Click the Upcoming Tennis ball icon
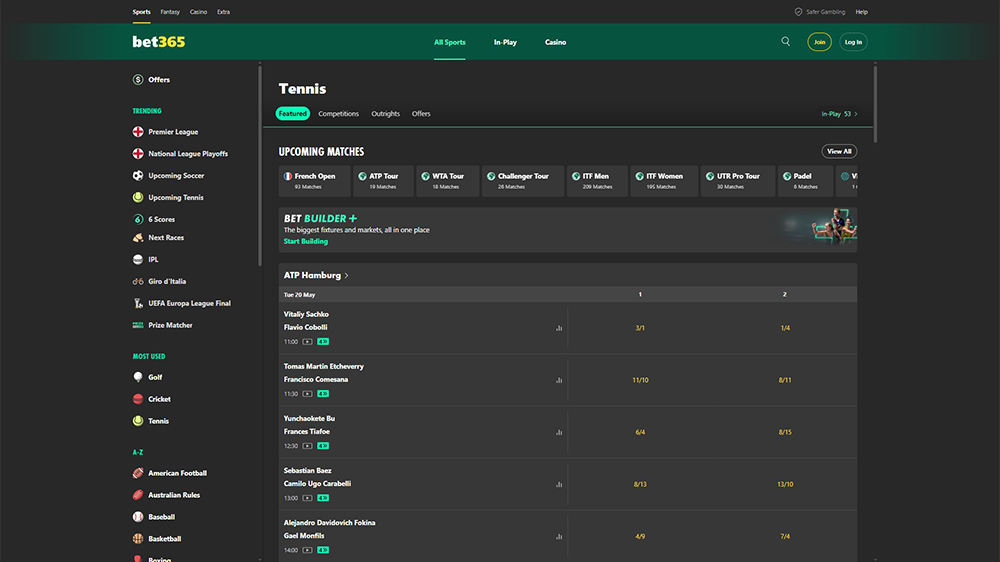 (138, 197)
